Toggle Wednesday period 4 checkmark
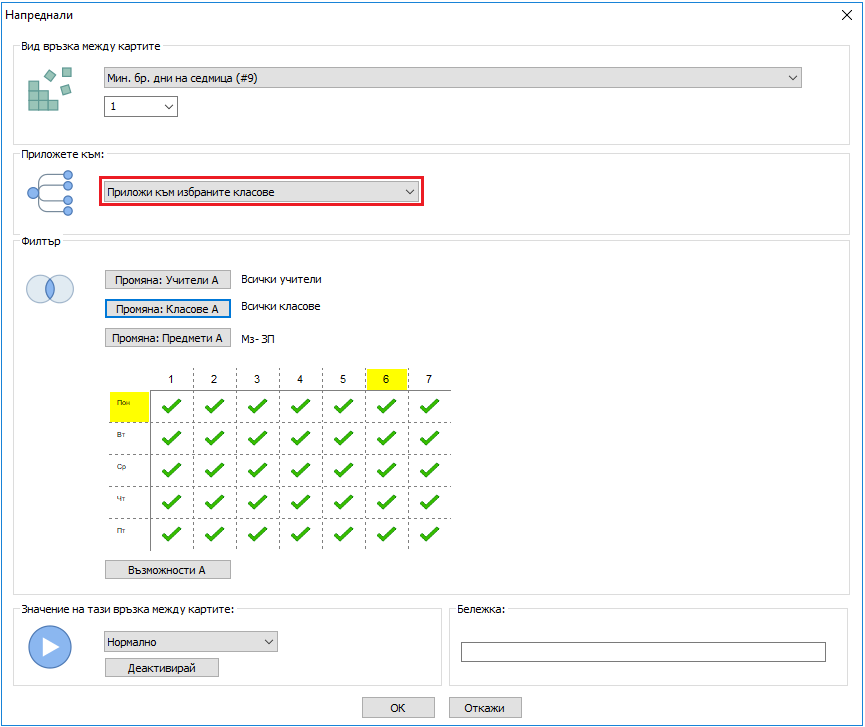Viewport: 865px width, 727px height. pyautogui.click(x=300, y=469)
